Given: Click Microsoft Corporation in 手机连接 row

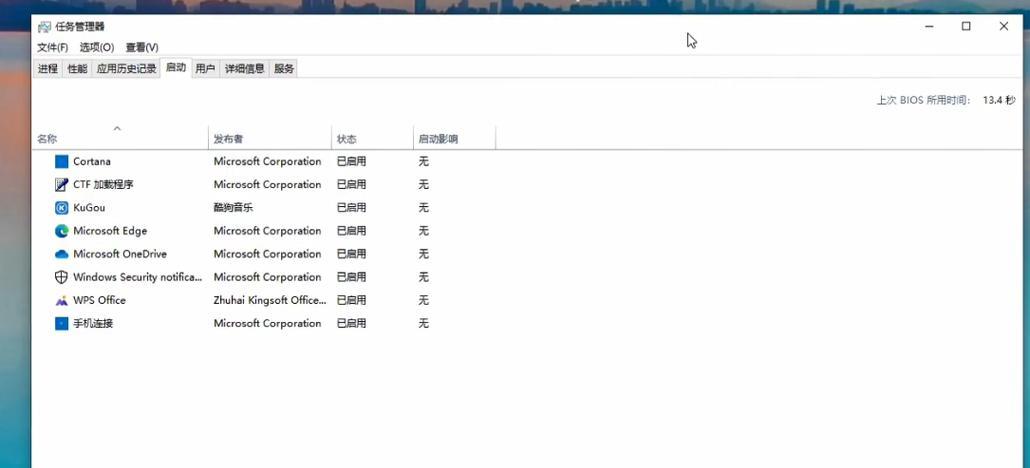Looking at the screenshot, I should pyautogui.click(x=267, y=323).
